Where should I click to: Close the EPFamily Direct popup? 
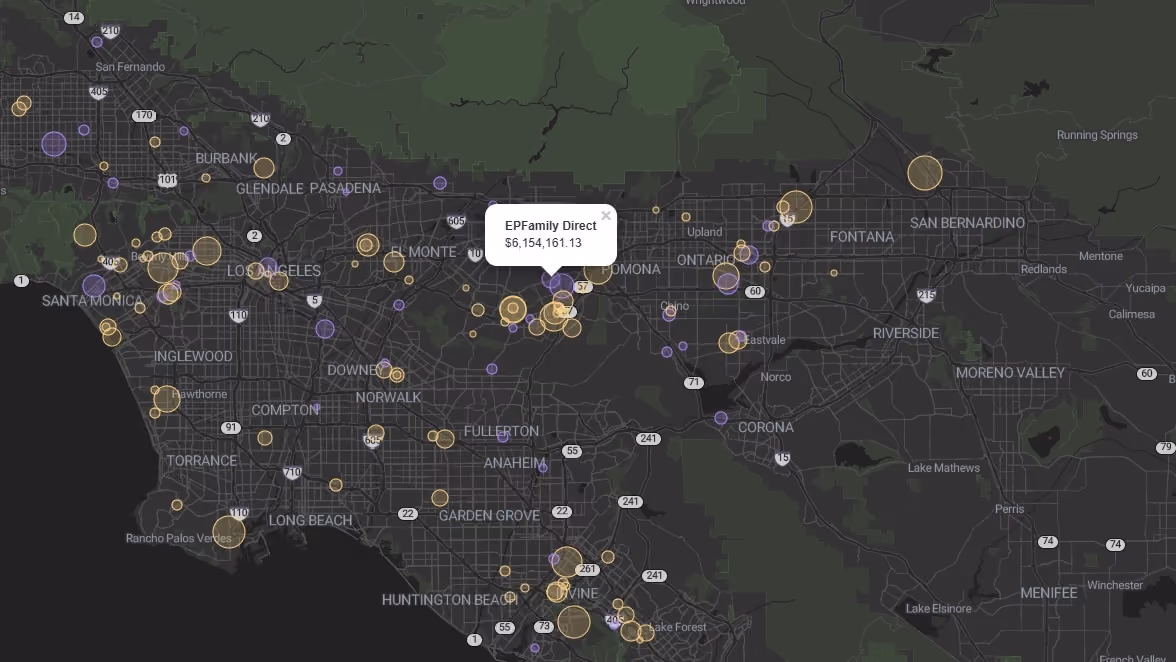[x=605, y=216]
